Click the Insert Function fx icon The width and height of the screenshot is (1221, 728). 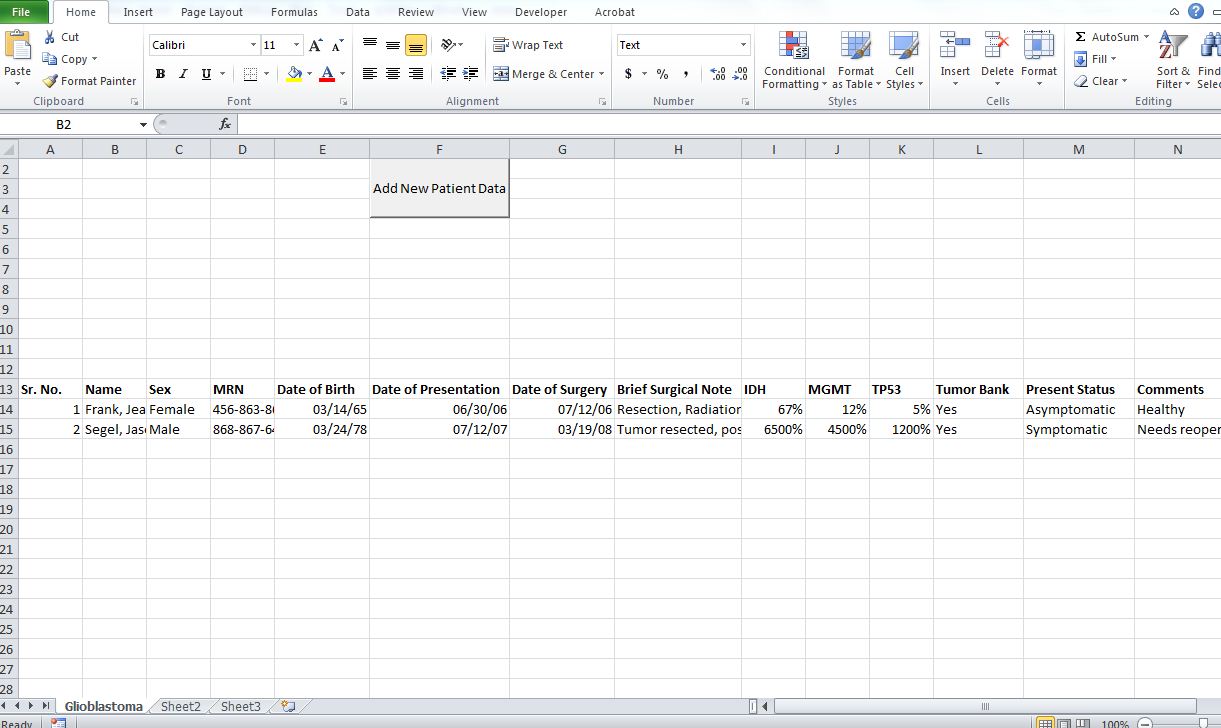point(225,124)
